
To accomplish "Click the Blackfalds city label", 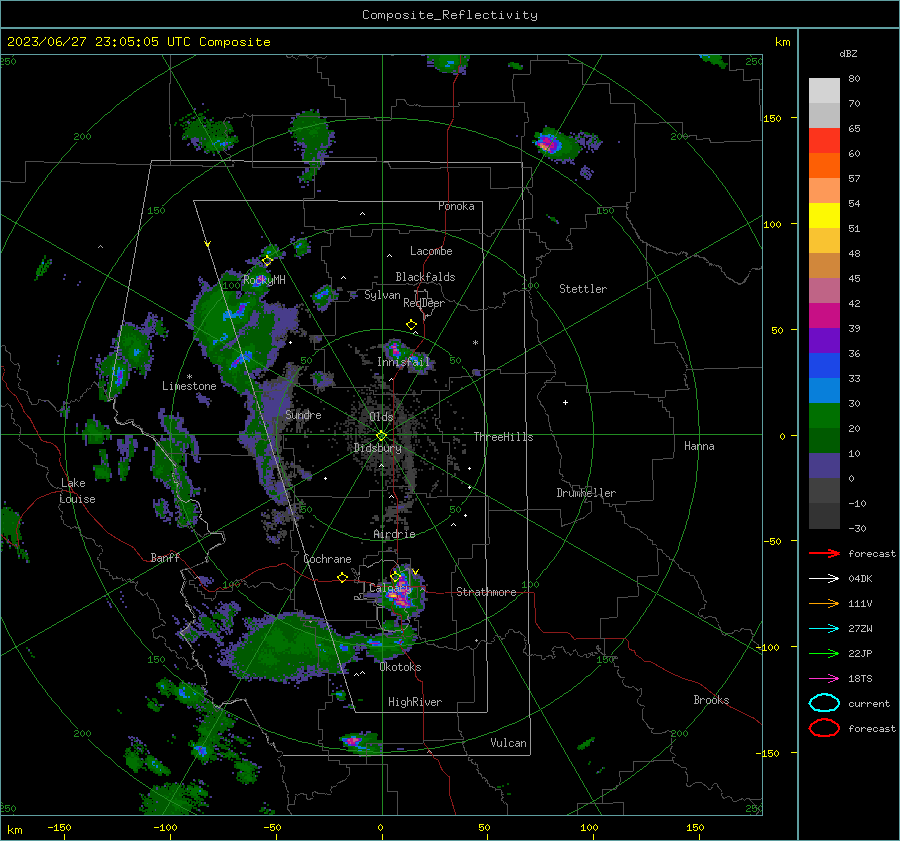I will coord(425,277).
